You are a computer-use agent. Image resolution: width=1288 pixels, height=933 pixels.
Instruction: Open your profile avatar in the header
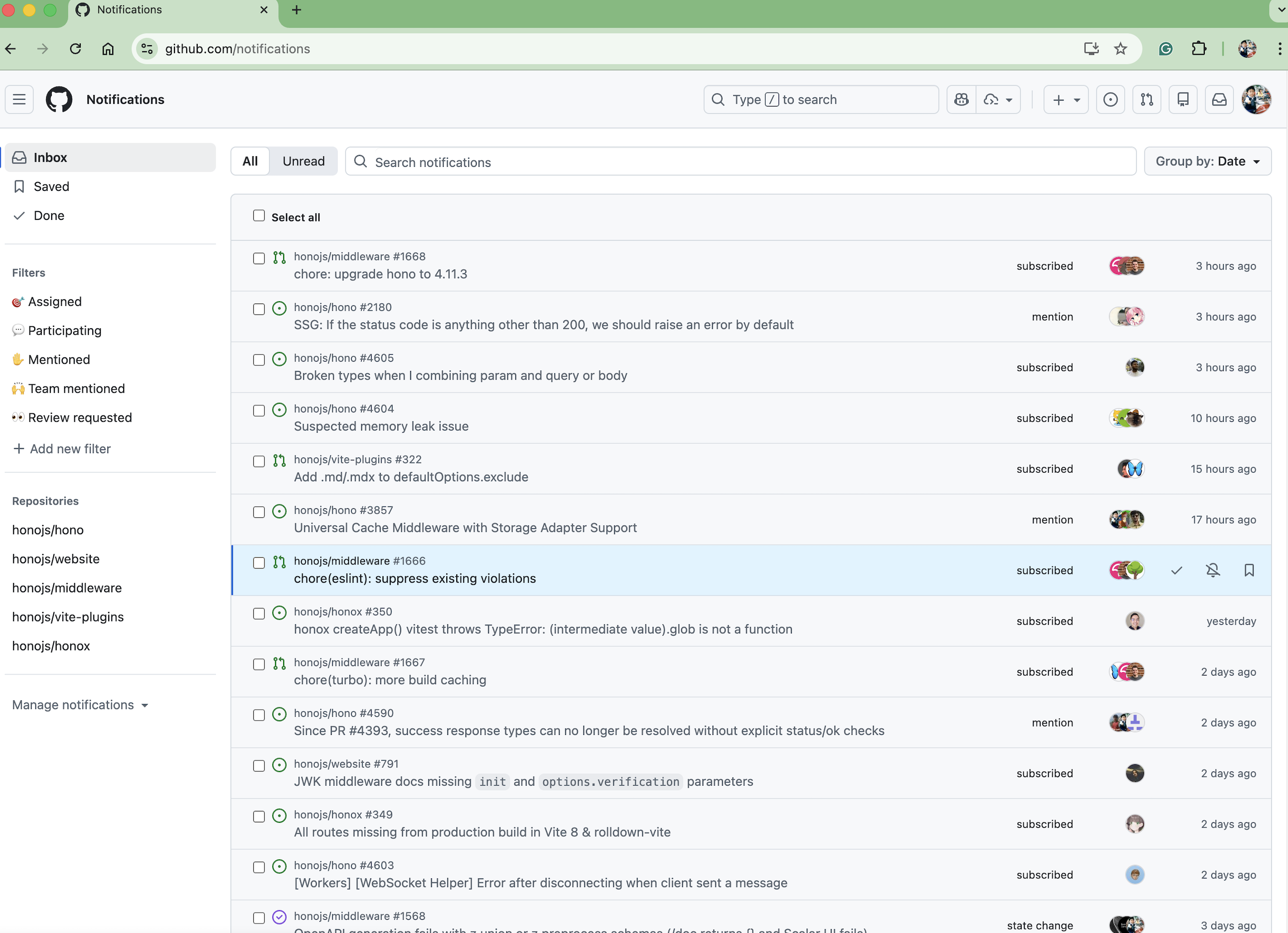(x=1256, y=100)
